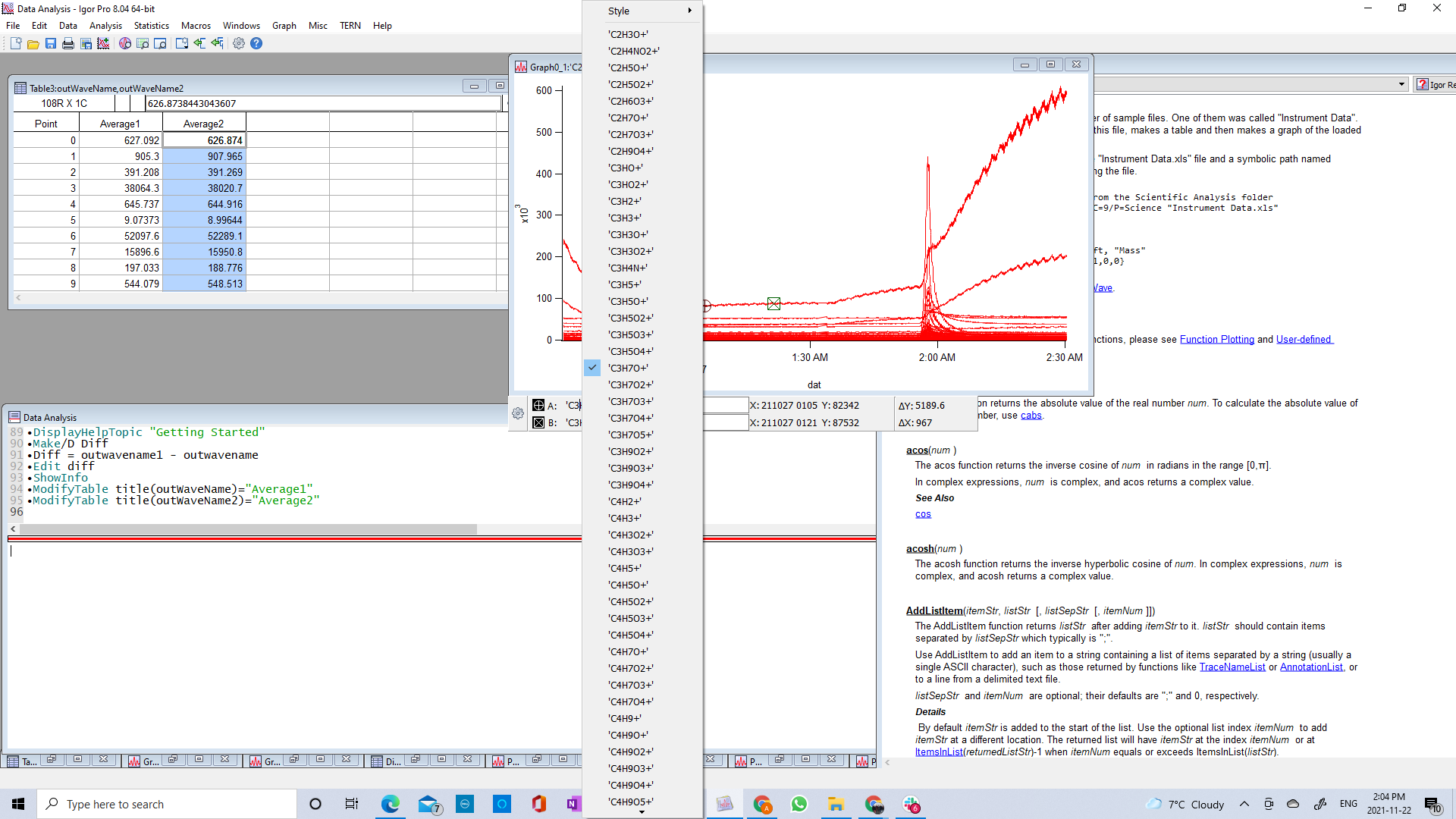Open Microsoft Edge from the taskbar
This screenshot has width=1456, height=819.
click(391, 804)
